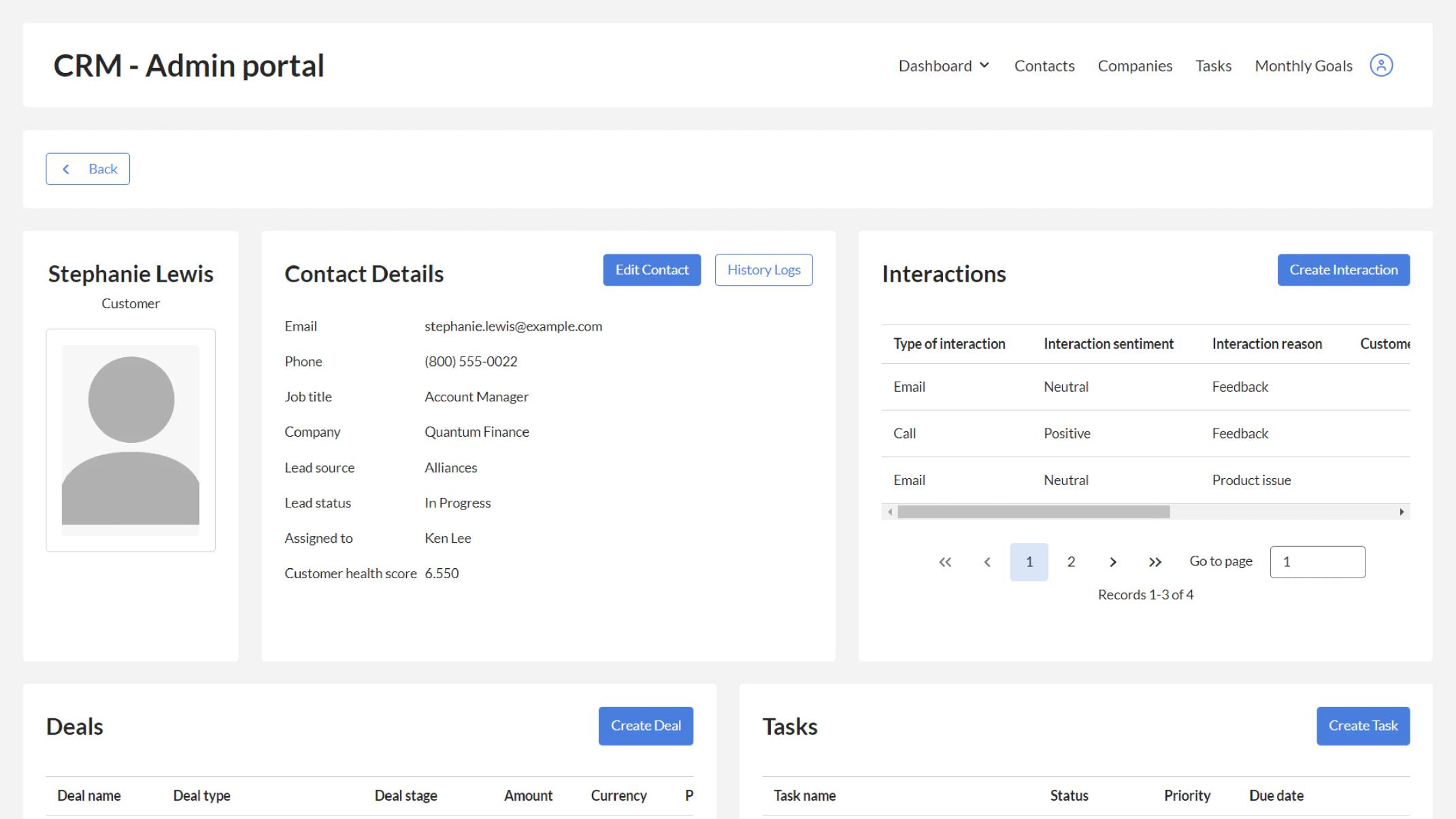Screen dimensions: 1456x819
Task: Open the Tasks page from the navbar
Action: pyautogui.click(x=1213, y=65)
